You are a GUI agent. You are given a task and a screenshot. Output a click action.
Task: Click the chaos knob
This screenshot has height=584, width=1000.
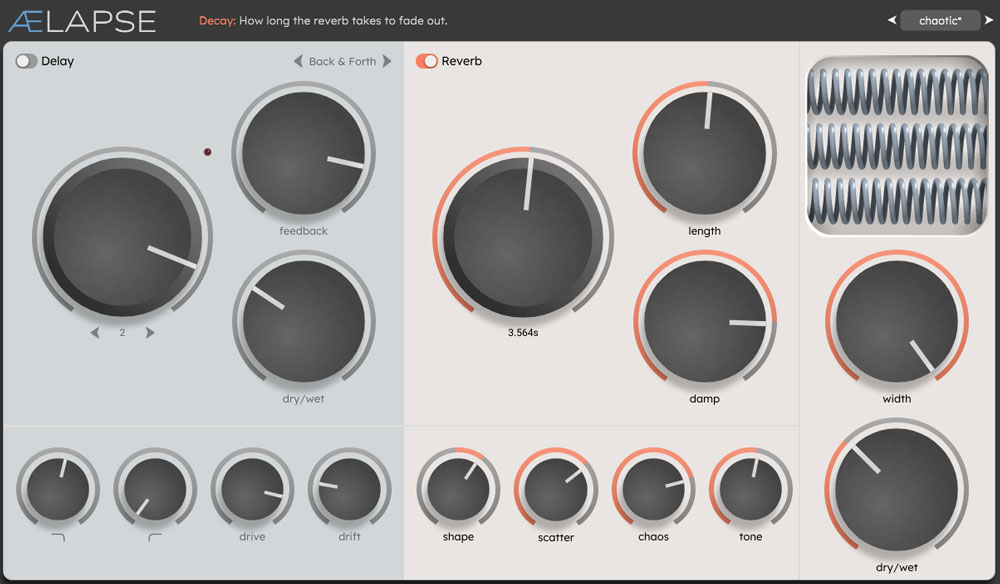click(653, 489)
